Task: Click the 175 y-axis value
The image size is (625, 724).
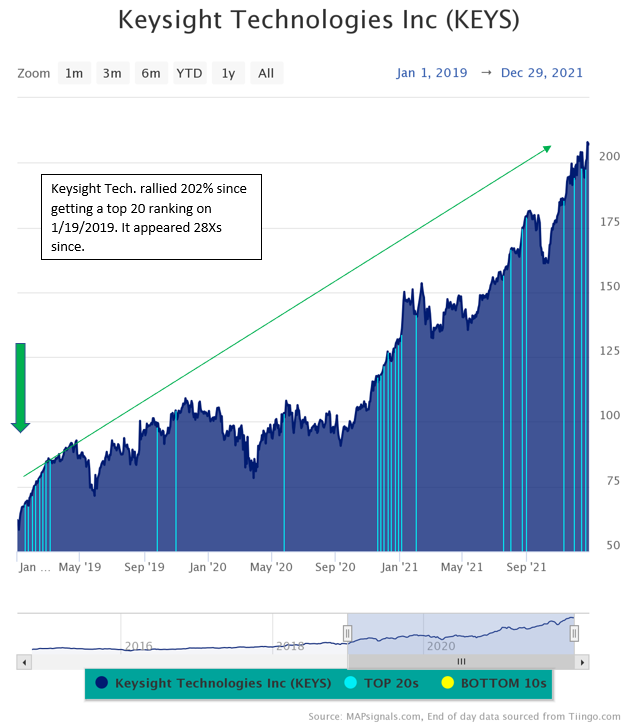Action: (x=609, y=222)
